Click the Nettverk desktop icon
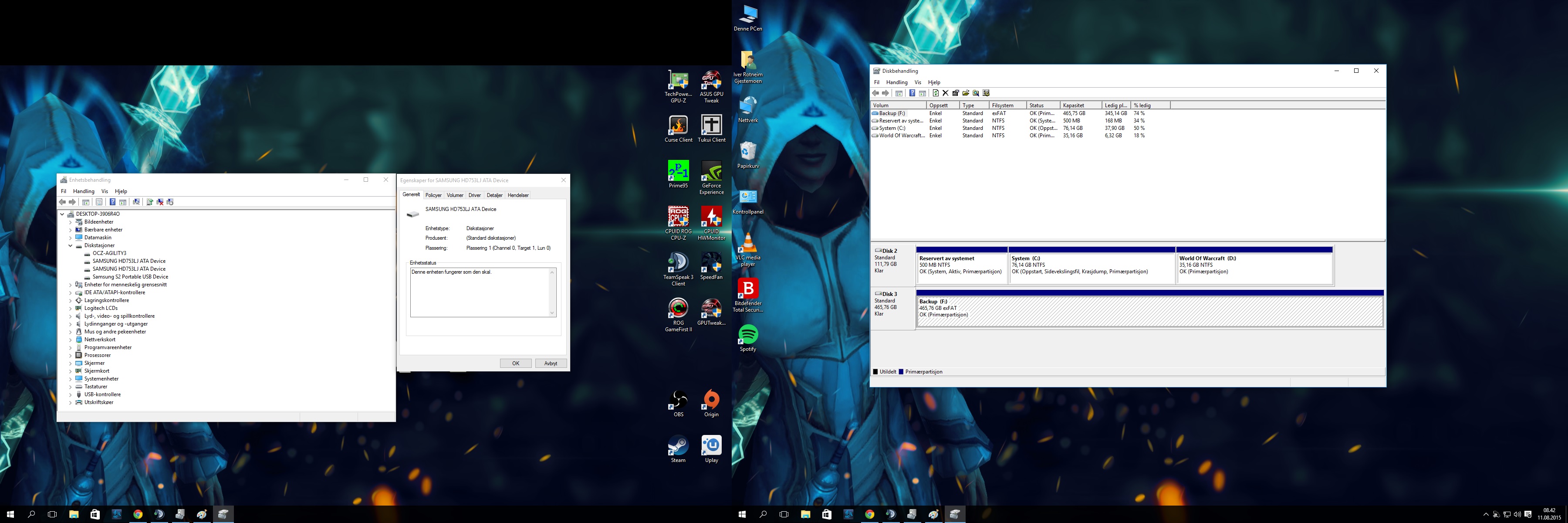 coord(748,109)
